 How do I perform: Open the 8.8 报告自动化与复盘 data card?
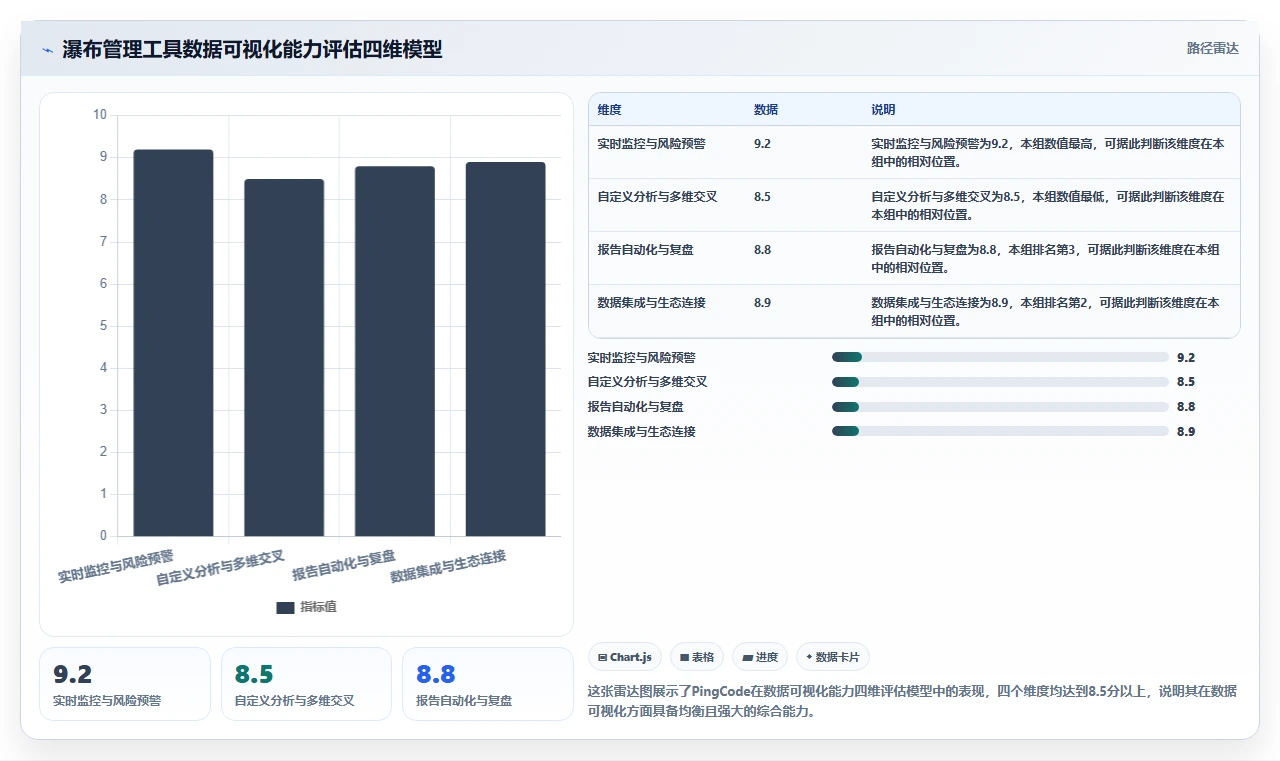[x=488, y=684]
